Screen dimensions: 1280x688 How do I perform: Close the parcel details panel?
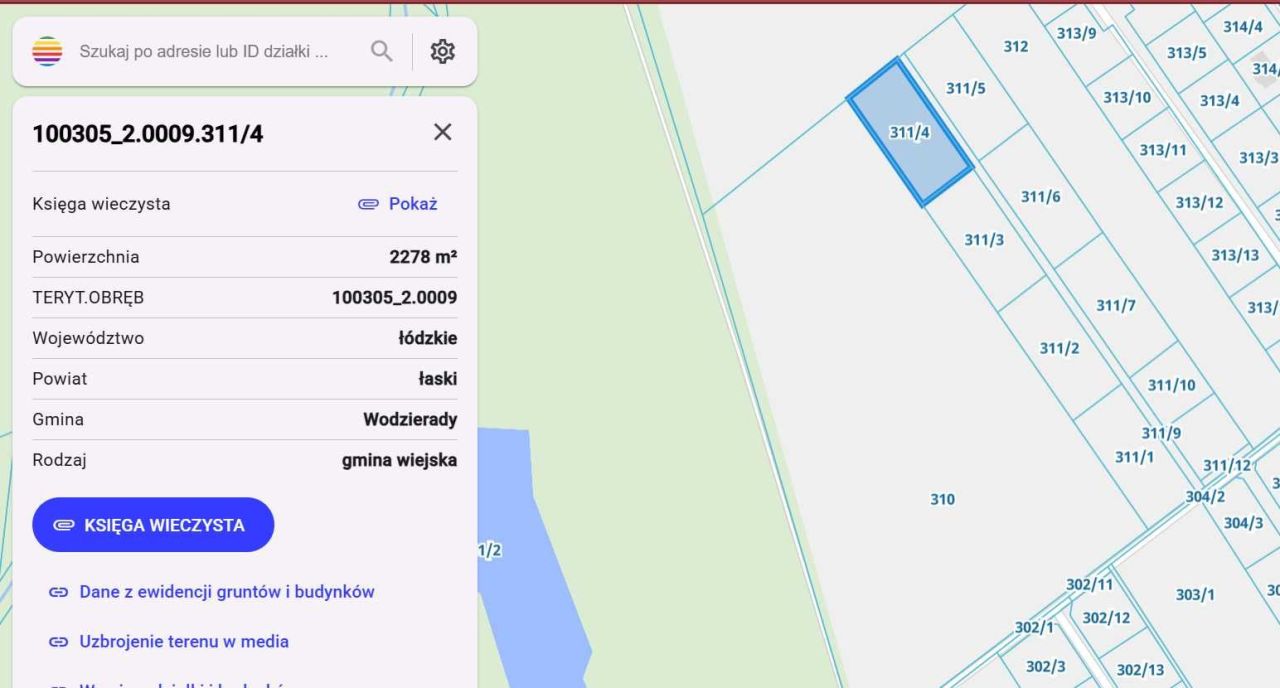443,132
